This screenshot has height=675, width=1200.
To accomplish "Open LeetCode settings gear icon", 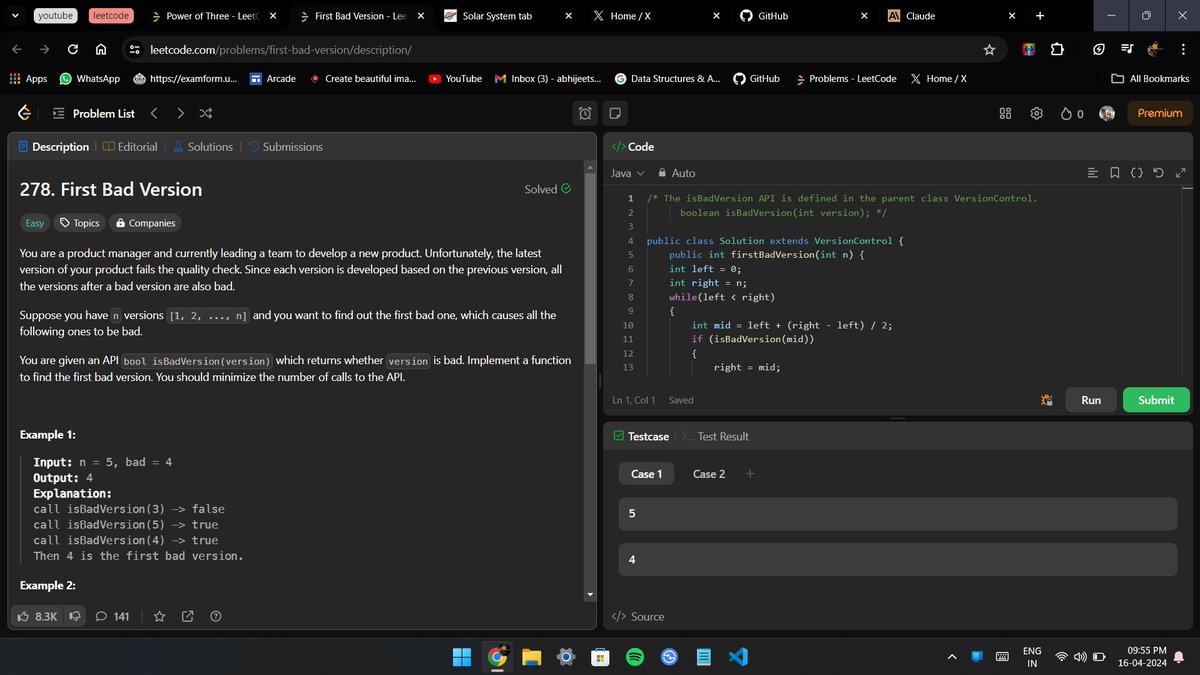I will [1037, 113].
